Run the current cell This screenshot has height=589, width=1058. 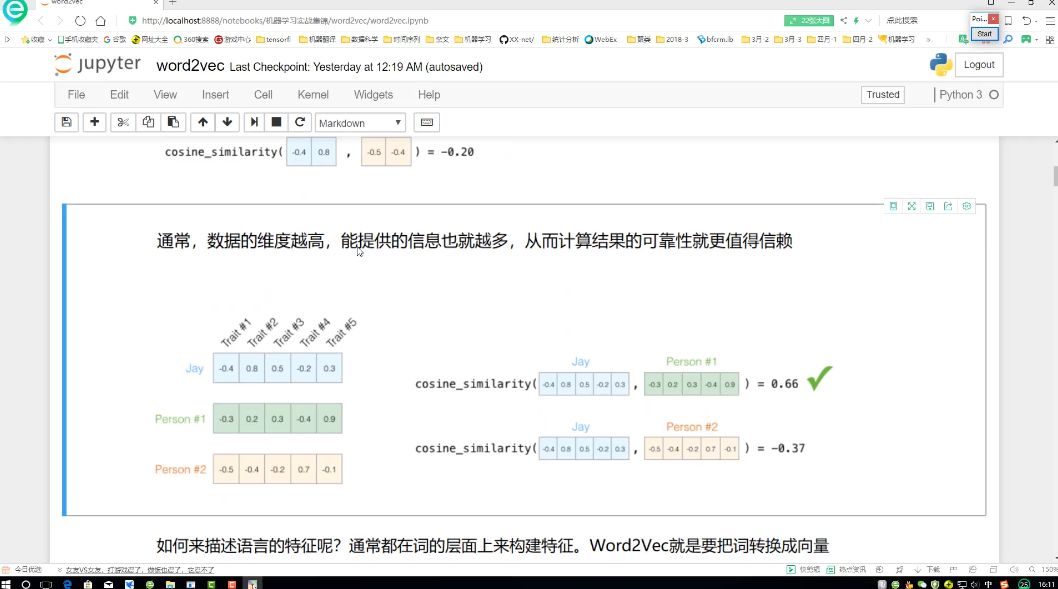252,121
